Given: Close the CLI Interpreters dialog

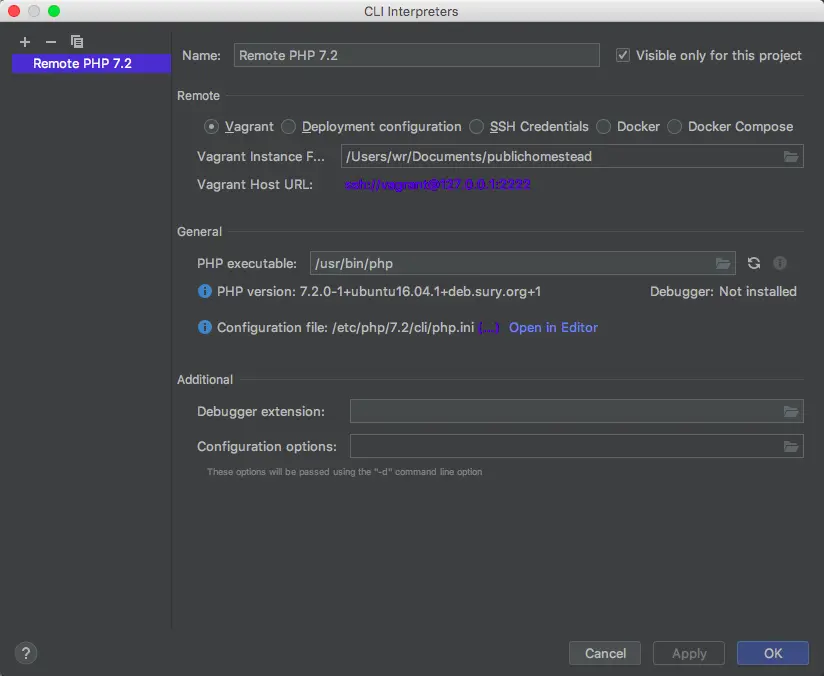Looking at the screenshot, I should [x=14, y=11].
